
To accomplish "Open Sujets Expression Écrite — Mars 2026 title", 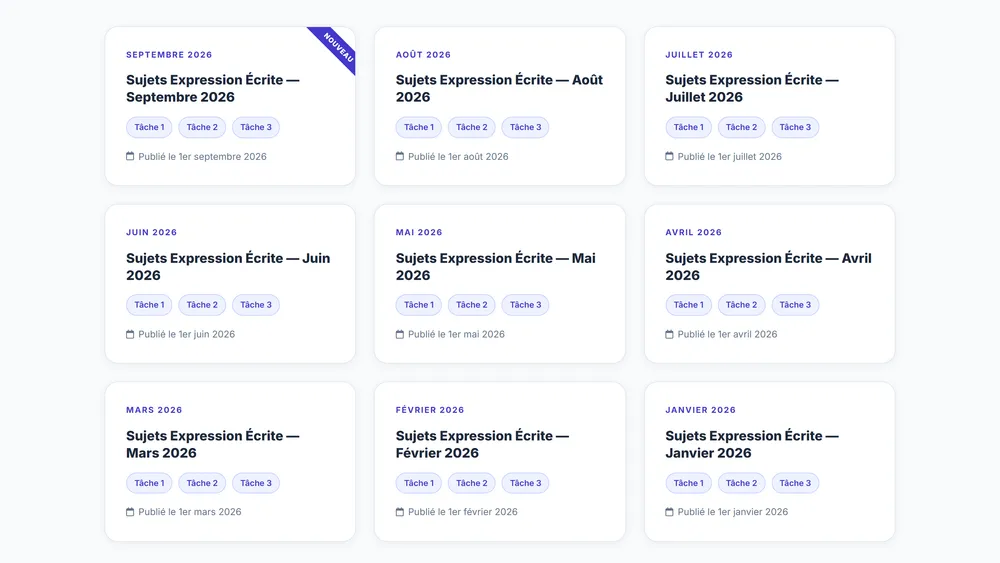I will [x=212, y=444].
